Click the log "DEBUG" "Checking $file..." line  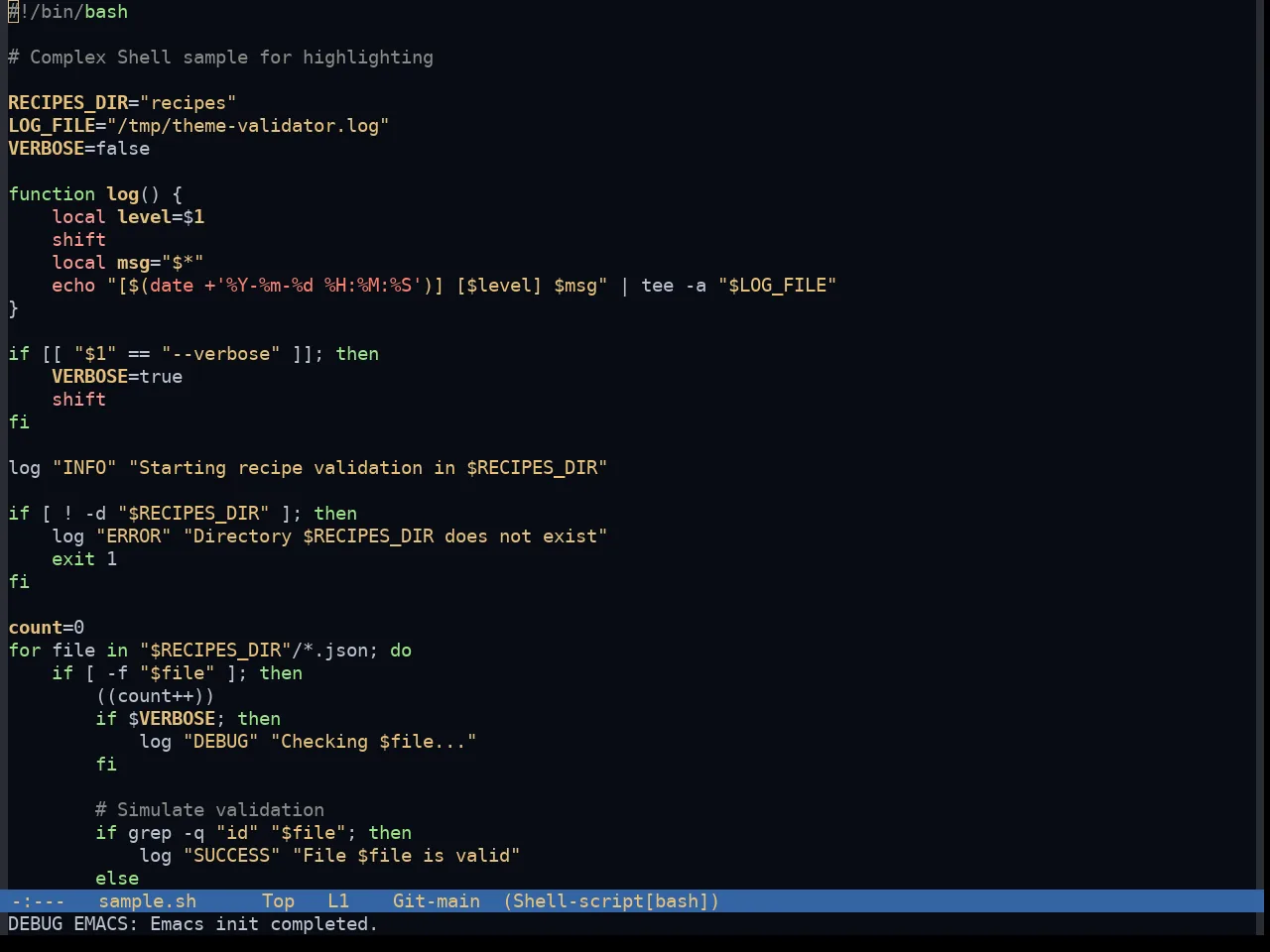(x=308, y=742)
